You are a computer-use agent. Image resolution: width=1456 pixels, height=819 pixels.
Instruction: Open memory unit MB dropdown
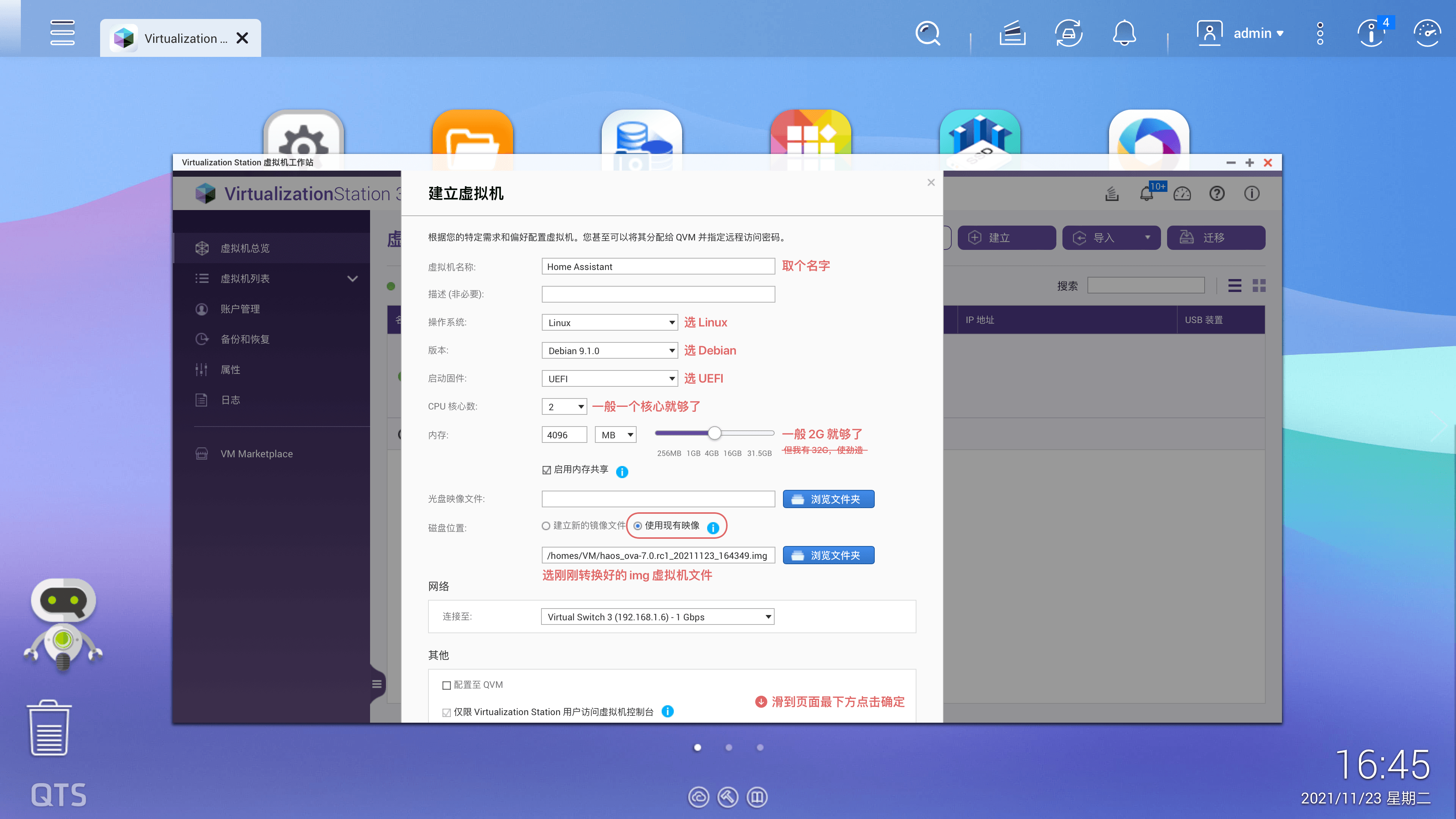click(x=615, y=435)
